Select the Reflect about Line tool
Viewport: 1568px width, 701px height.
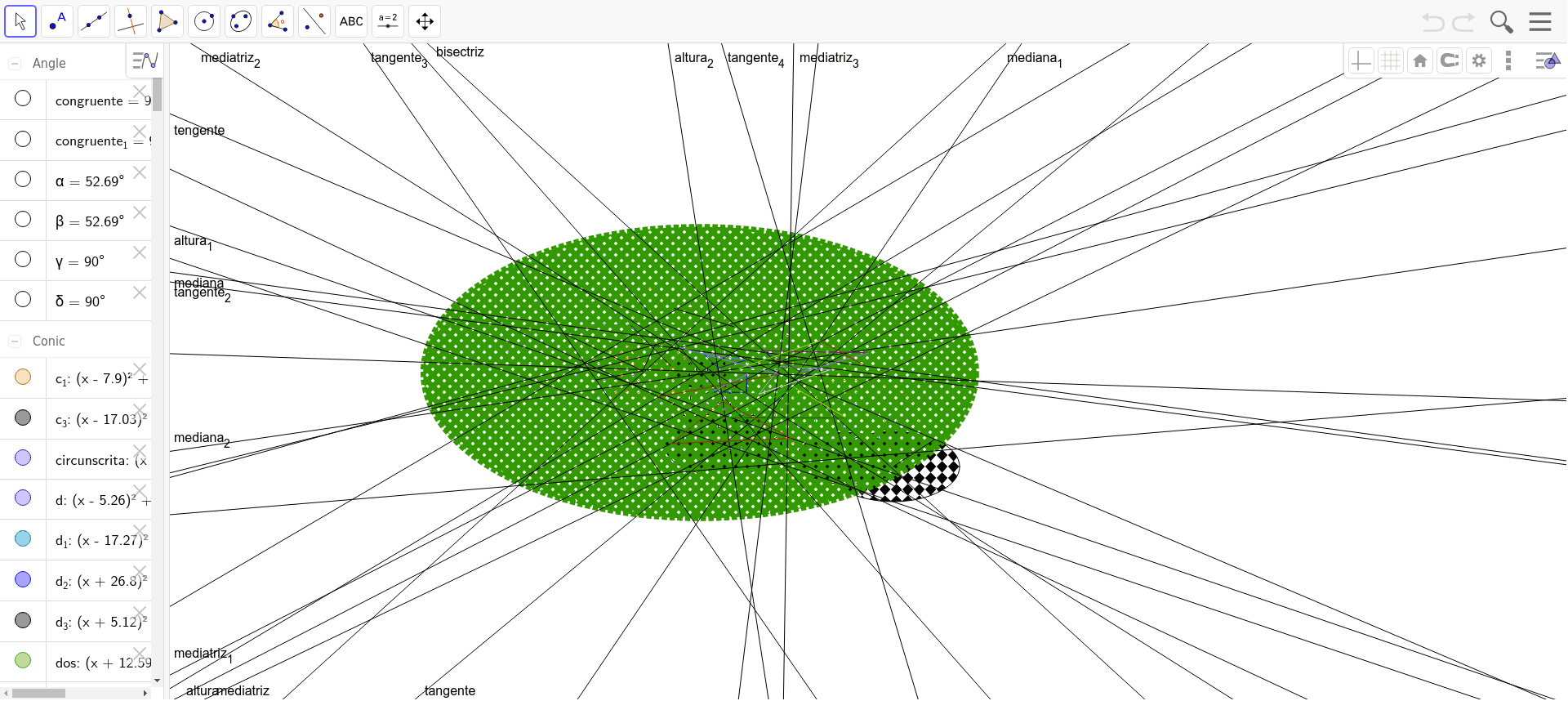click(x=314, y=21)
